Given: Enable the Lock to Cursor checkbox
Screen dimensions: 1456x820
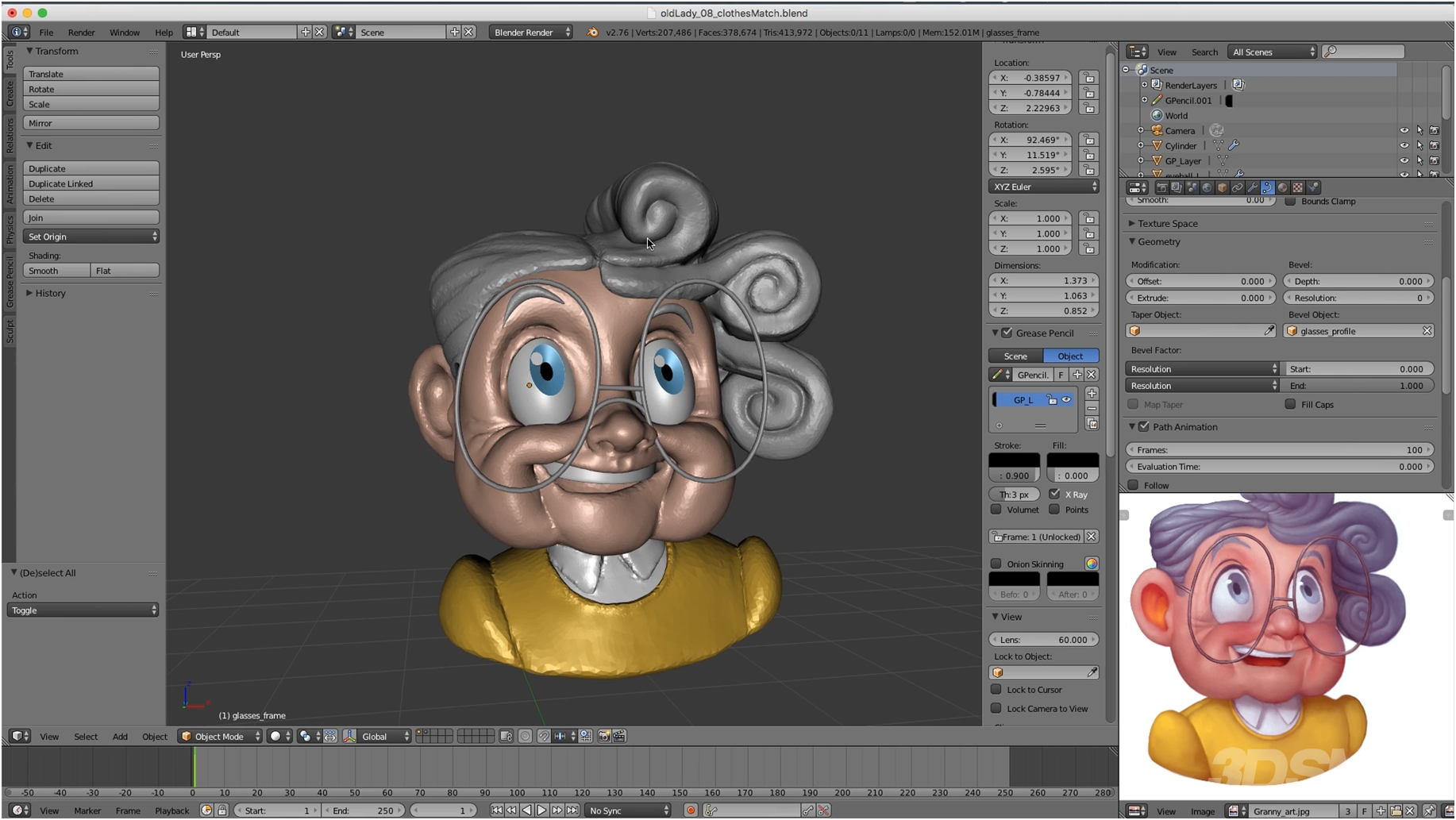Looking at the screenshot, I should (996, 689).
